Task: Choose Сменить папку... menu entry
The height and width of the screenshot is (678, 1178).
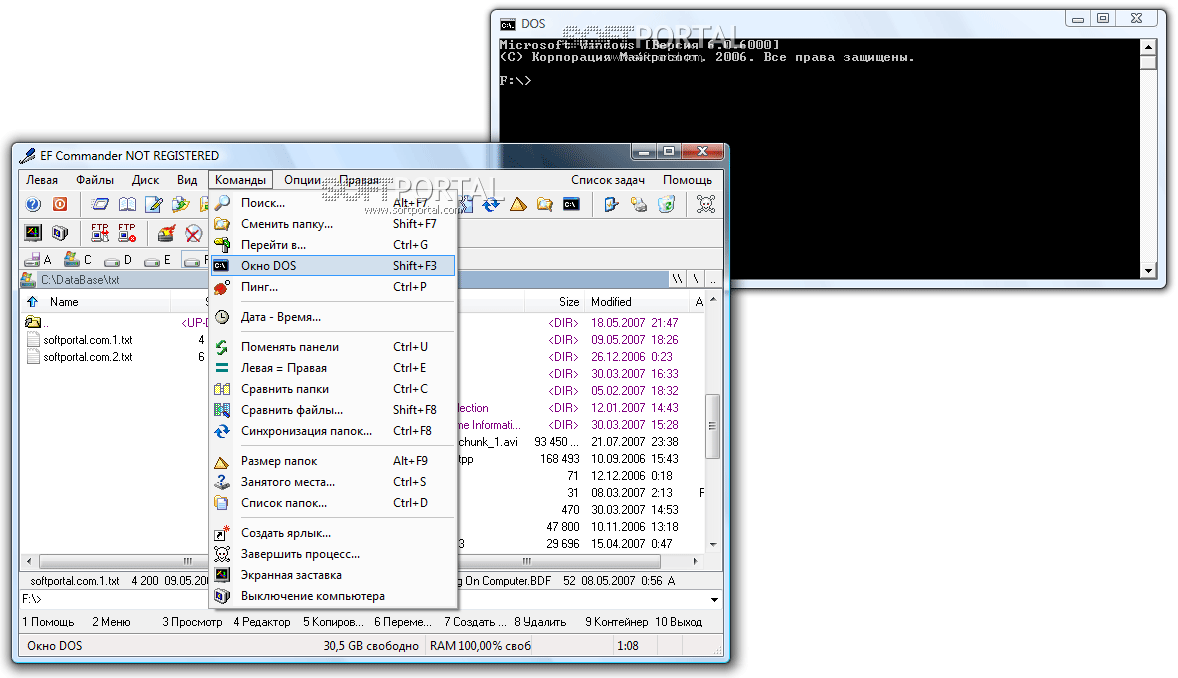Action: pos(333,224)
